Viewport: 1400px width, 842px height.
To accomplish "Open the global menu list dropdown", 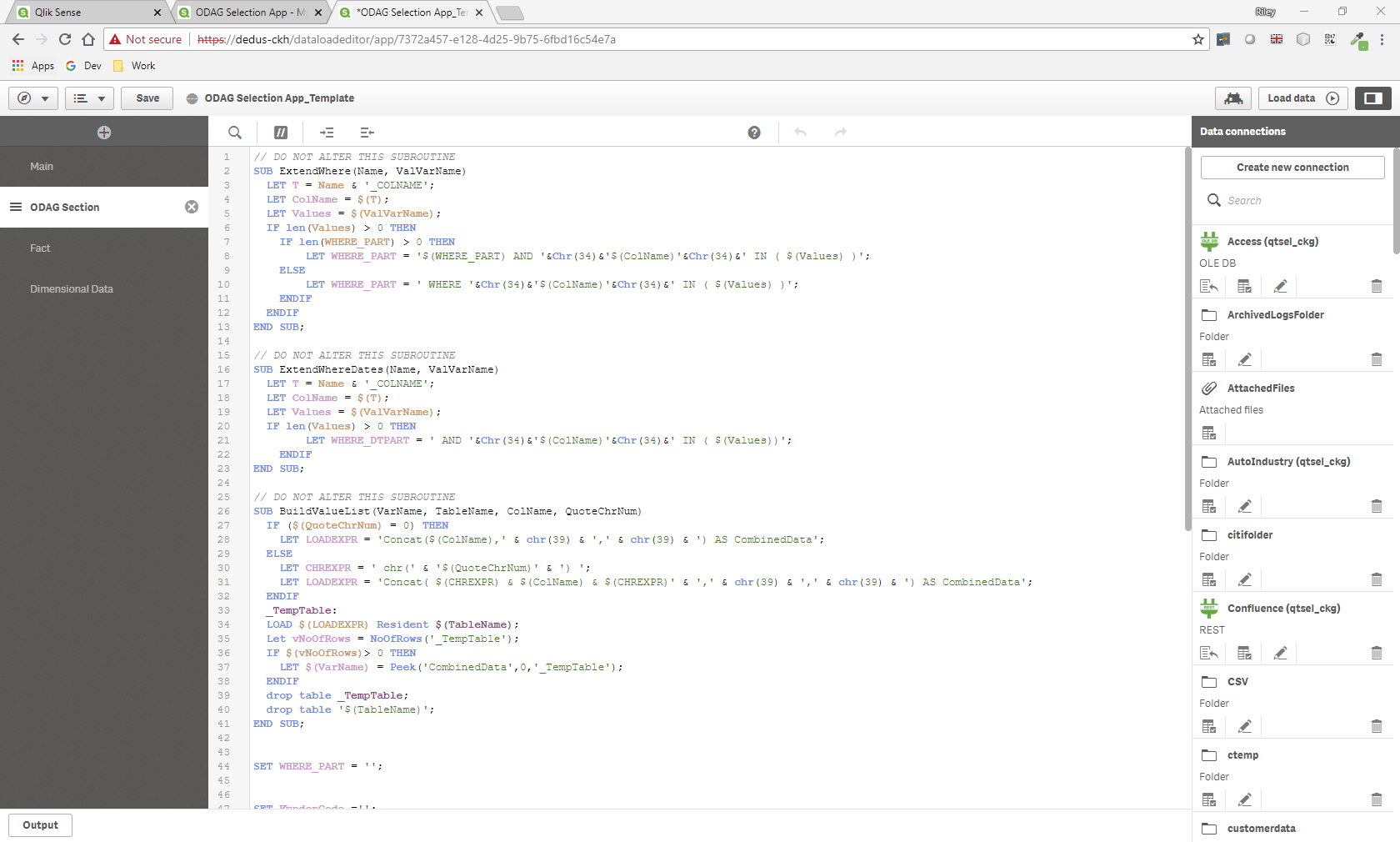I will point(89,98).
